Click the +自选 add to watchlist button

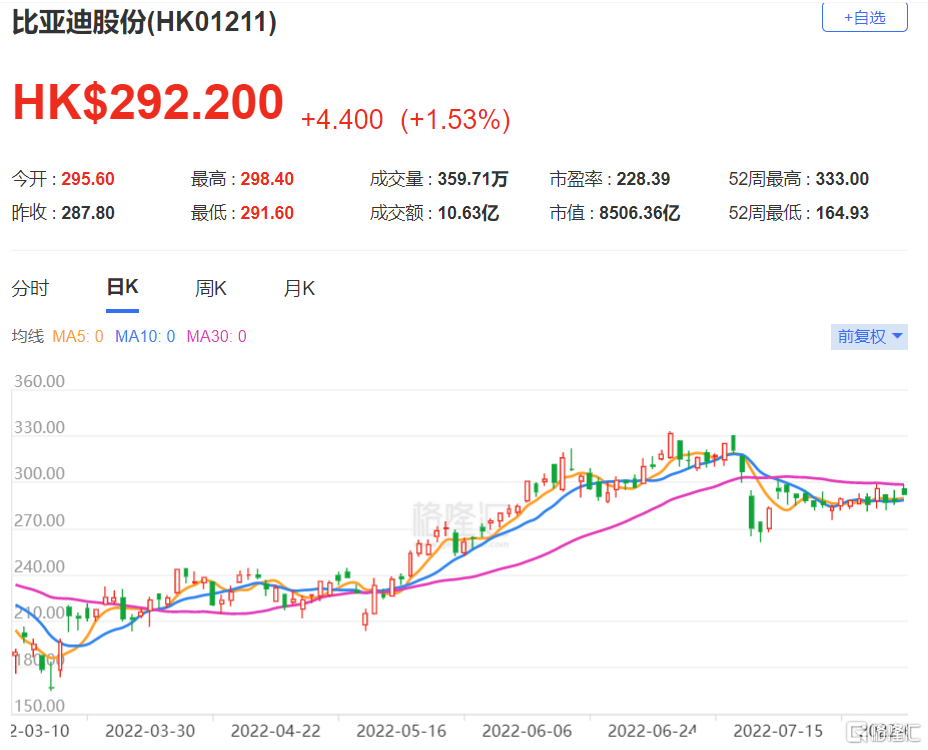coord(864,17)
